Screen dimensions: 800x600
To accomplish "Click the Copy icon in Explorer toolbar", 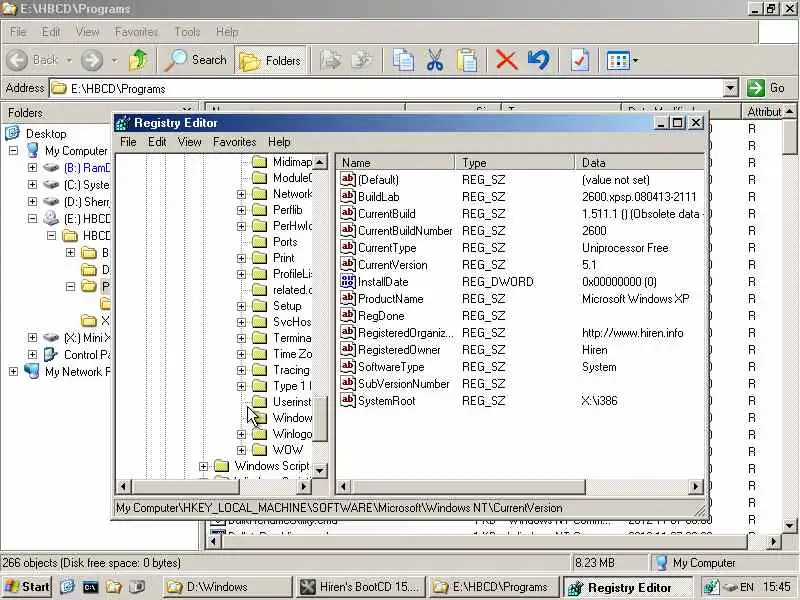I will pyautogui.click(x=403, y=60).
